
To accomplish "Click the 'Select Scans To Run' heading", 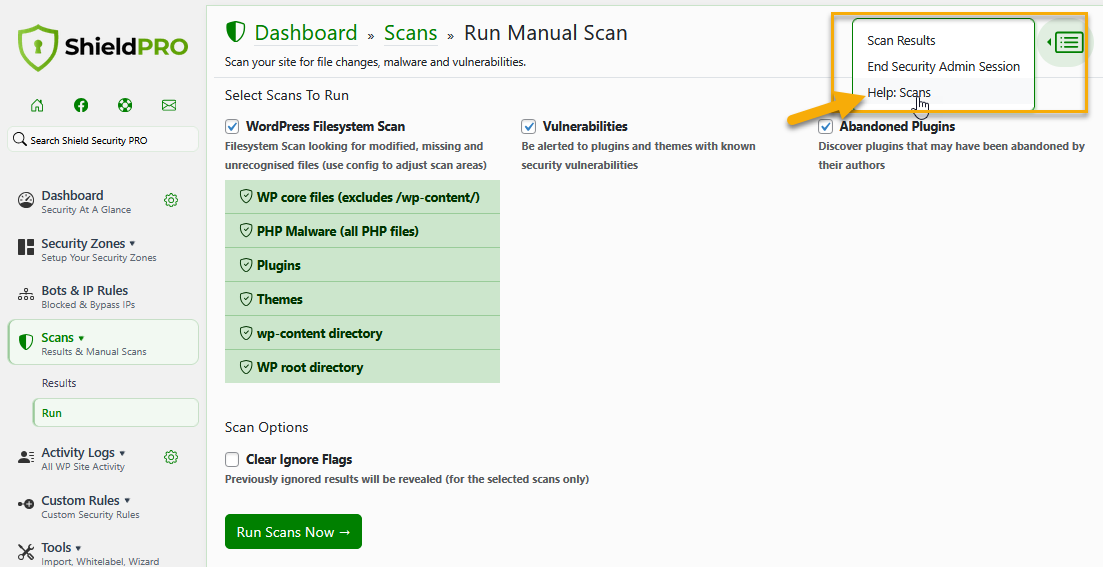I will point(287,95).
